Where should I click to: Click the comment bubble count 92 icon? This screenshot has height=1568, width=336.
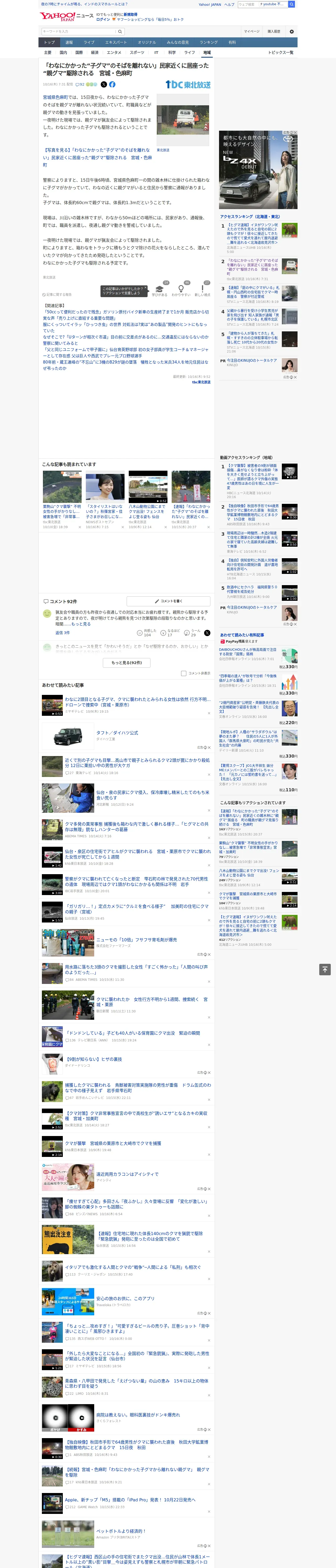[x=79, y=85]
